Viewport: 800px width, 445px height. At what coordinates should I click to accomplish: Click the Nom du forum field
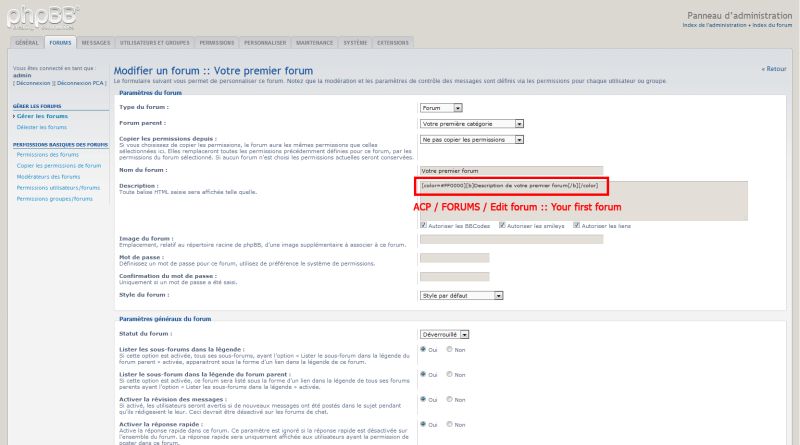click(511, 171)
